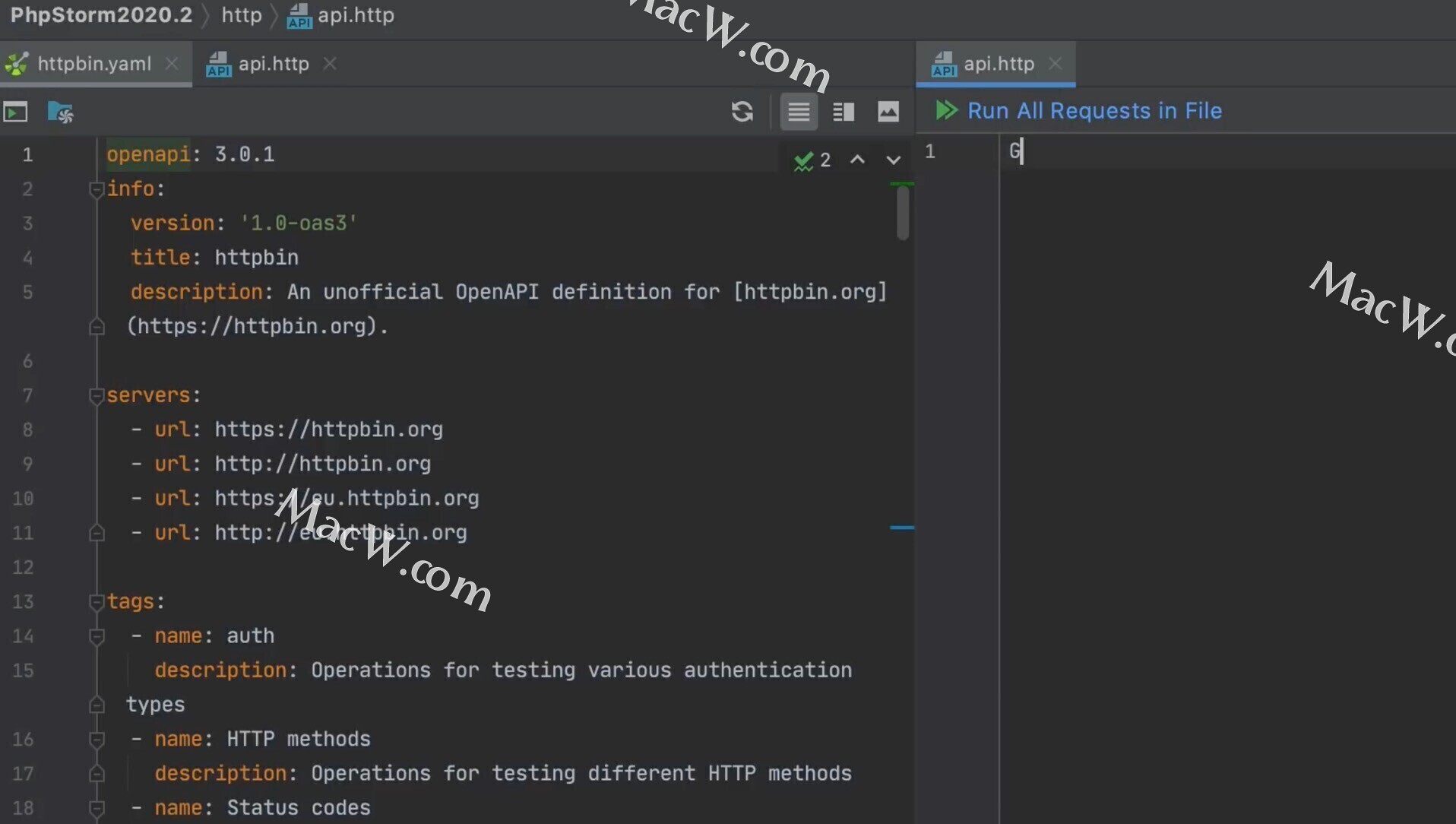This screenshot has width=1456, height=824.
Task: Jump to previous highlighted problem arrow
Action: pos(857,160)
